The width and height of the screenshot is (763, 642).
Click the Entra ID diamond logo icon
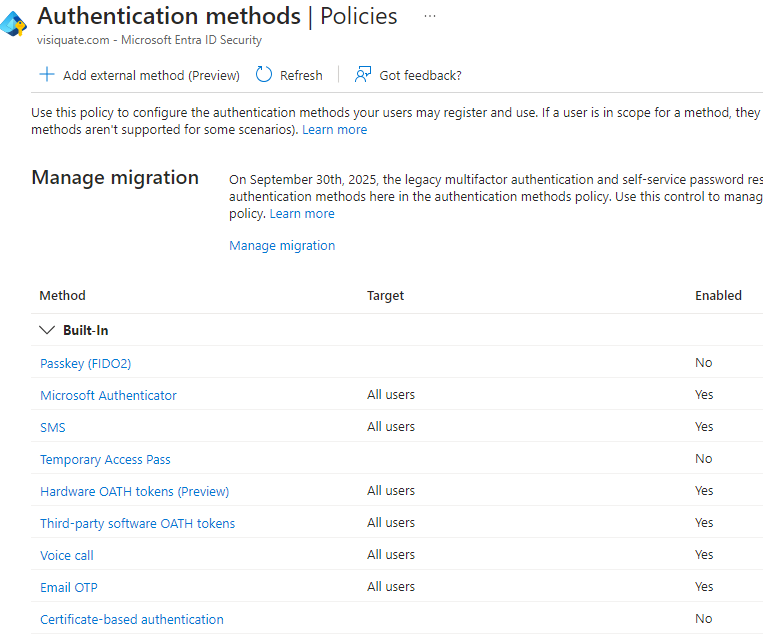[x=13, y=23]
